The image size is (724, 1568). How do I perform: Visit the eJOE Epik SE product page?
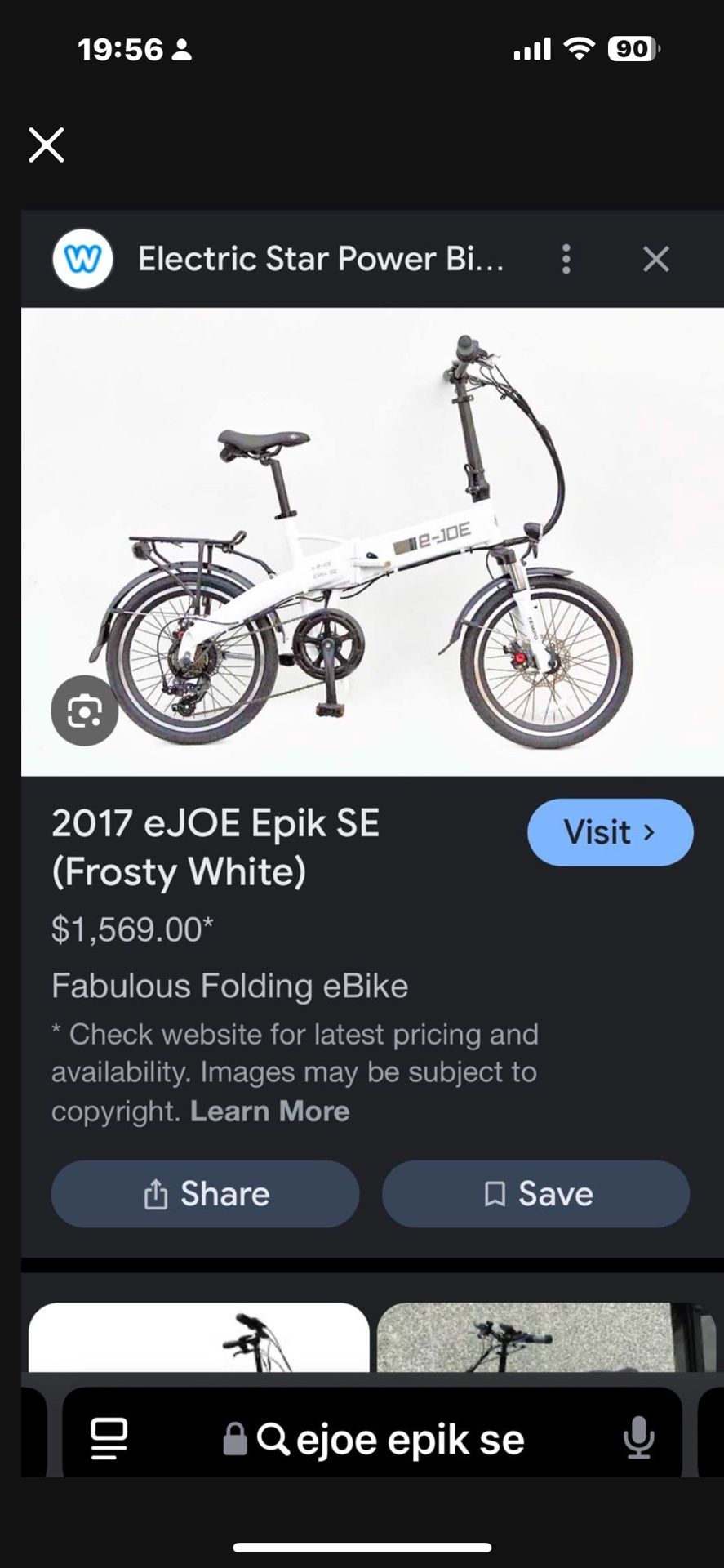point(610,832)
